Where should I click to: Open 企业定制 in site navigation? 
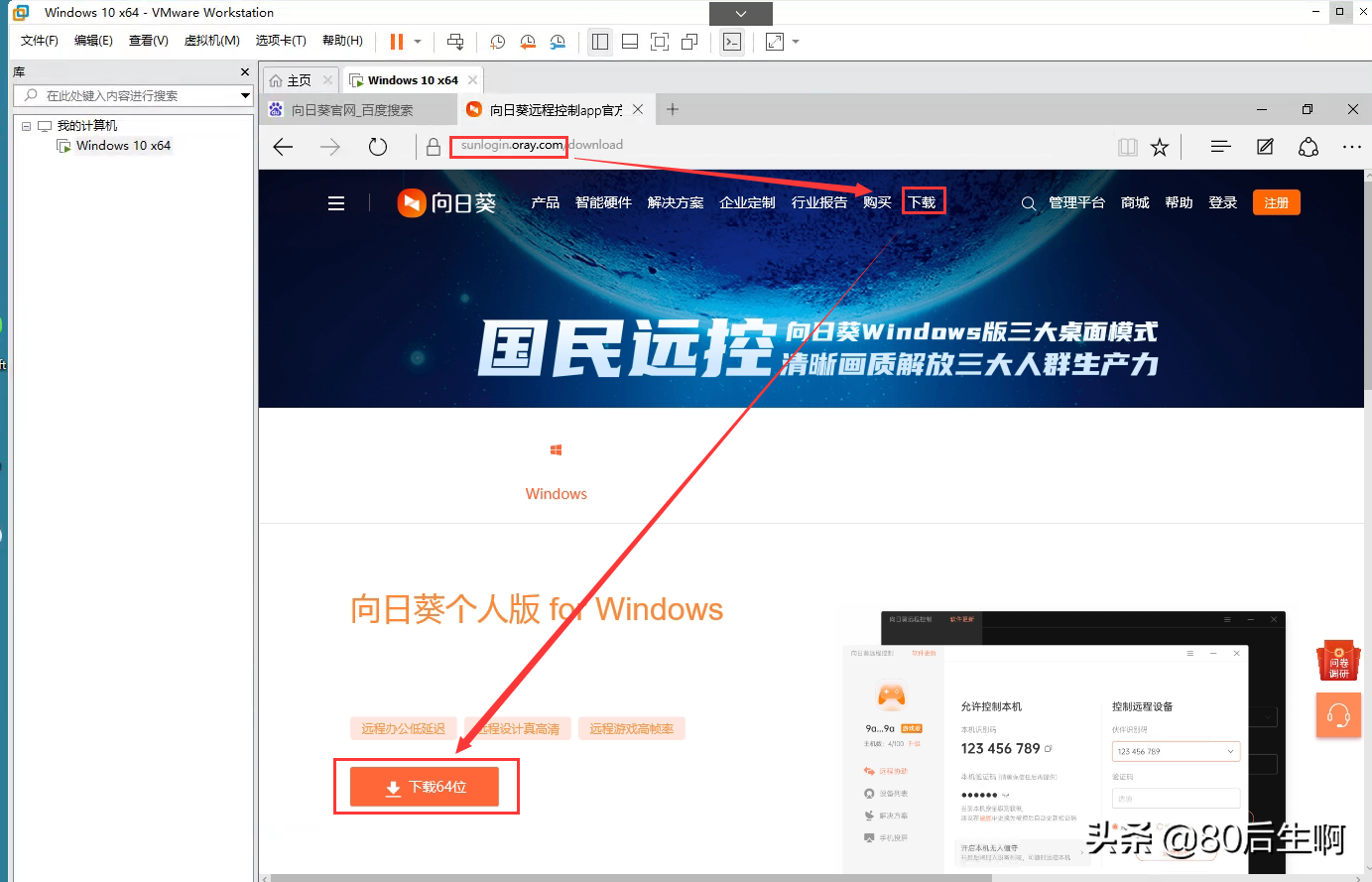pyautogui.click(x=747, y=202)
